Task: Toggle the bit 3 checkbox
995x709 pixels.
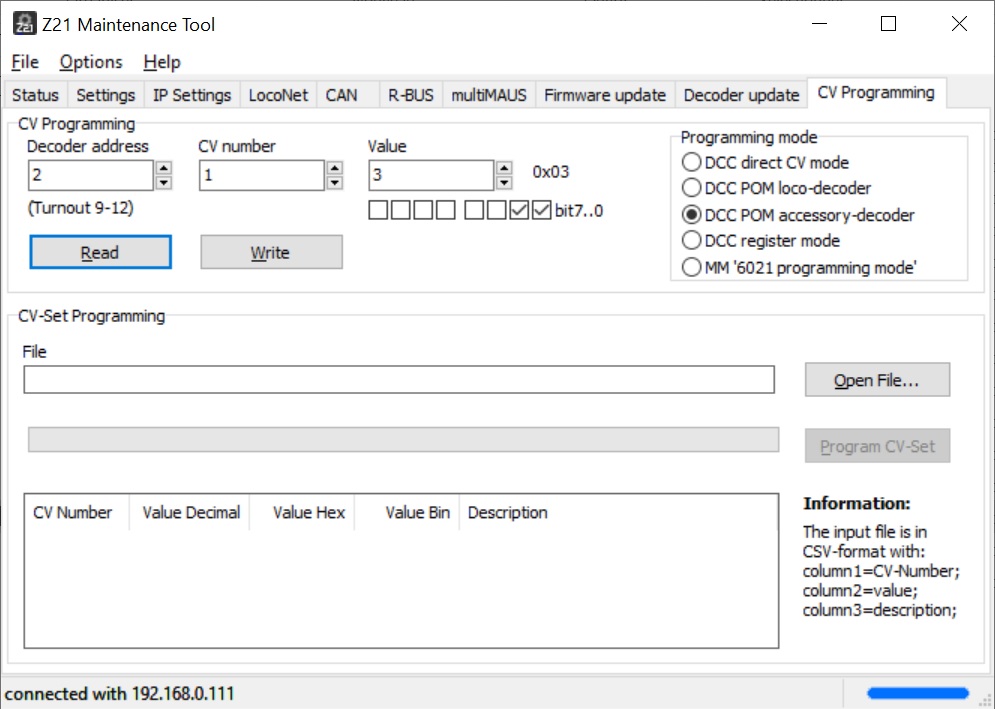Action: tap(474, 210)
